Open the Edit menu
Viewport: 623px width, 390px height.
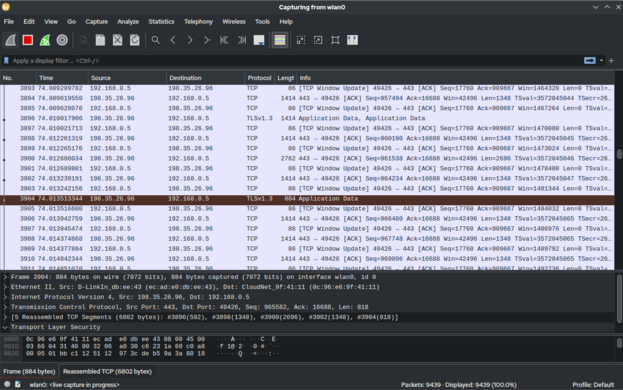29,21
